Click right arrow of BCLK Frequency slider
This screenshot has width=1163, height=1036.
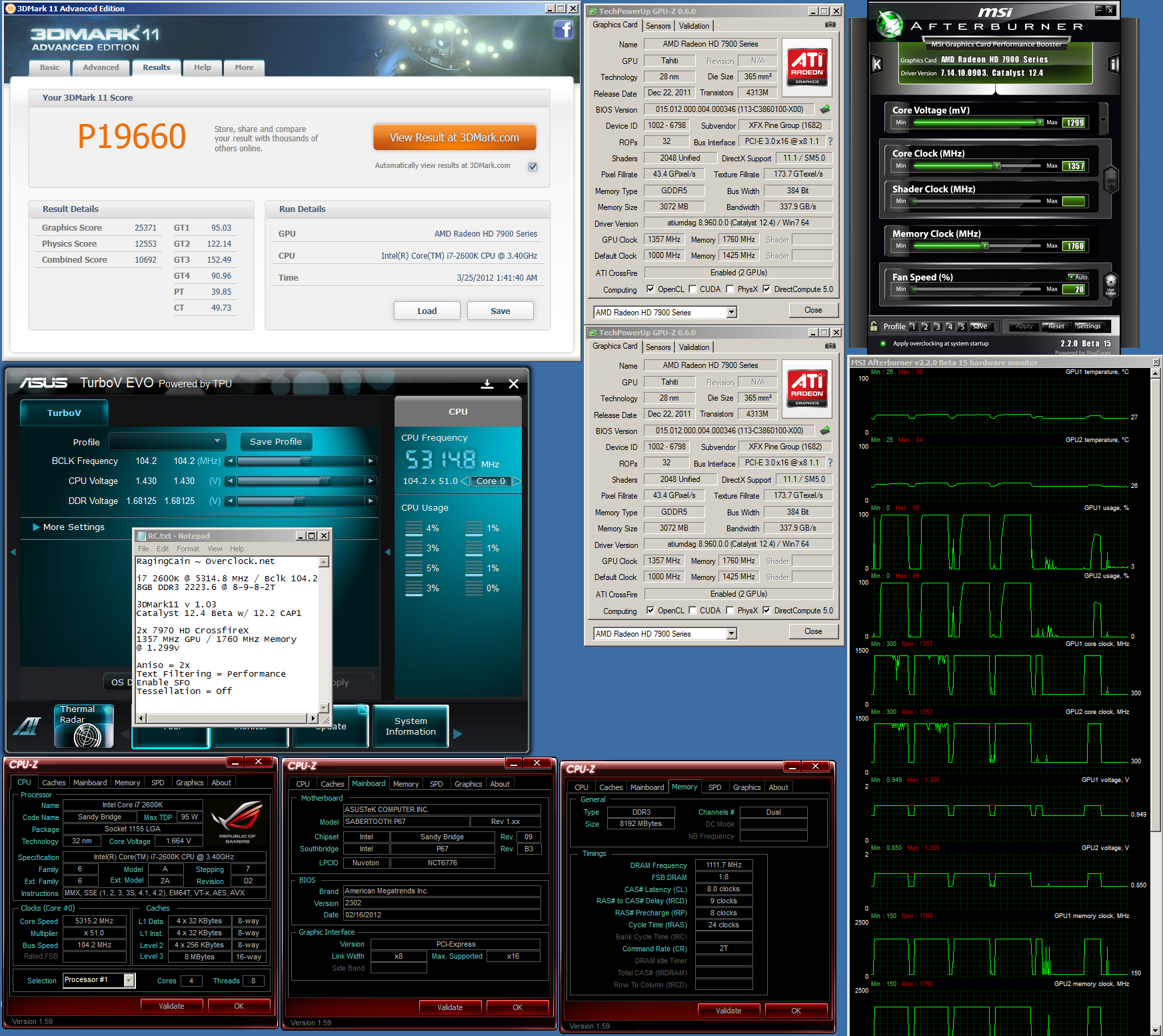[x=371, y=461]
